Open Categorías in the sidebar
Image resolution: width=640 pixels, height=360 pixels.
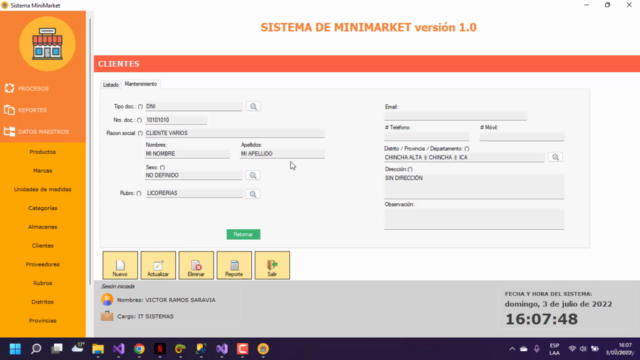[42, 208]
